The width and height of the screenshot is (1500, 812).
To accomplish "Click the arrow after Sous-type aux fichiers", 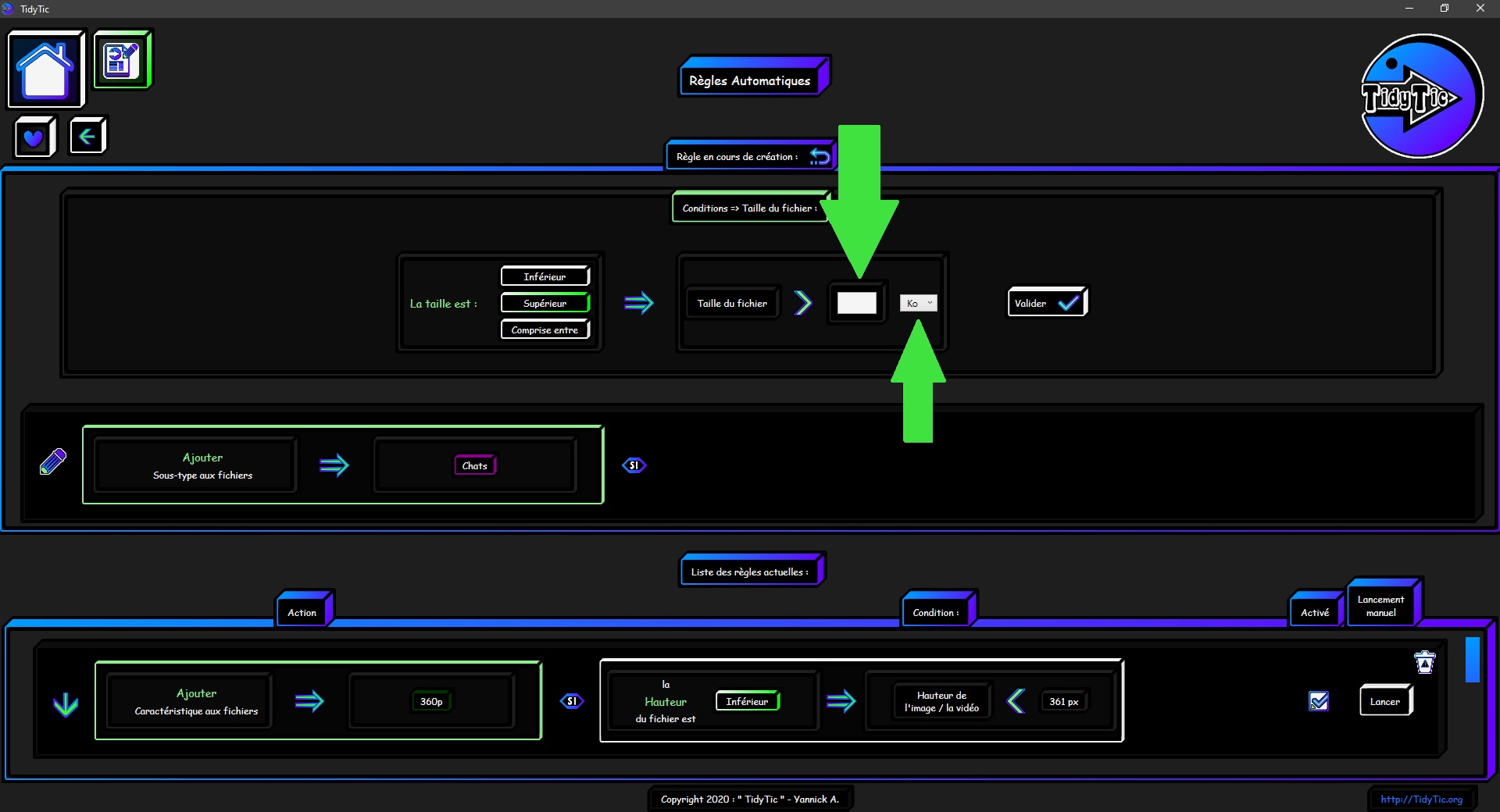I will point(334,465).
